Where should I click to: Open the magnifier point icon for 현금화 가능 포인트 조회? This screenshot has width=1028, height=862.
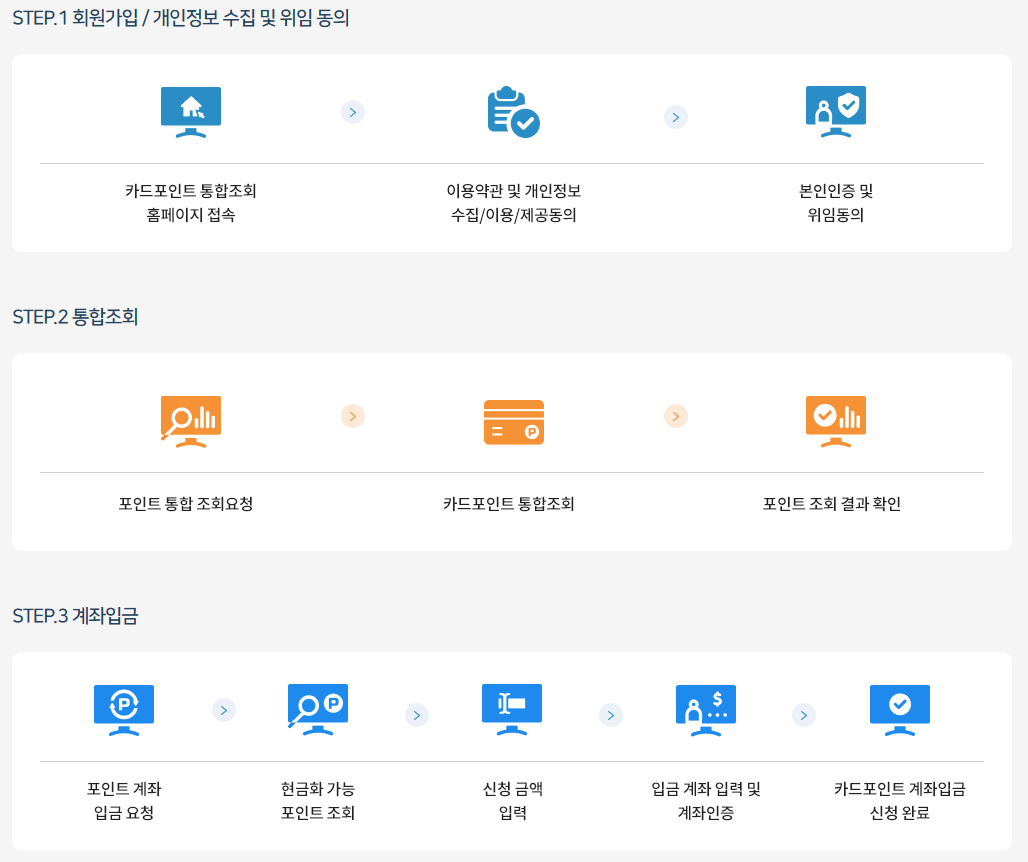point(317,710)
